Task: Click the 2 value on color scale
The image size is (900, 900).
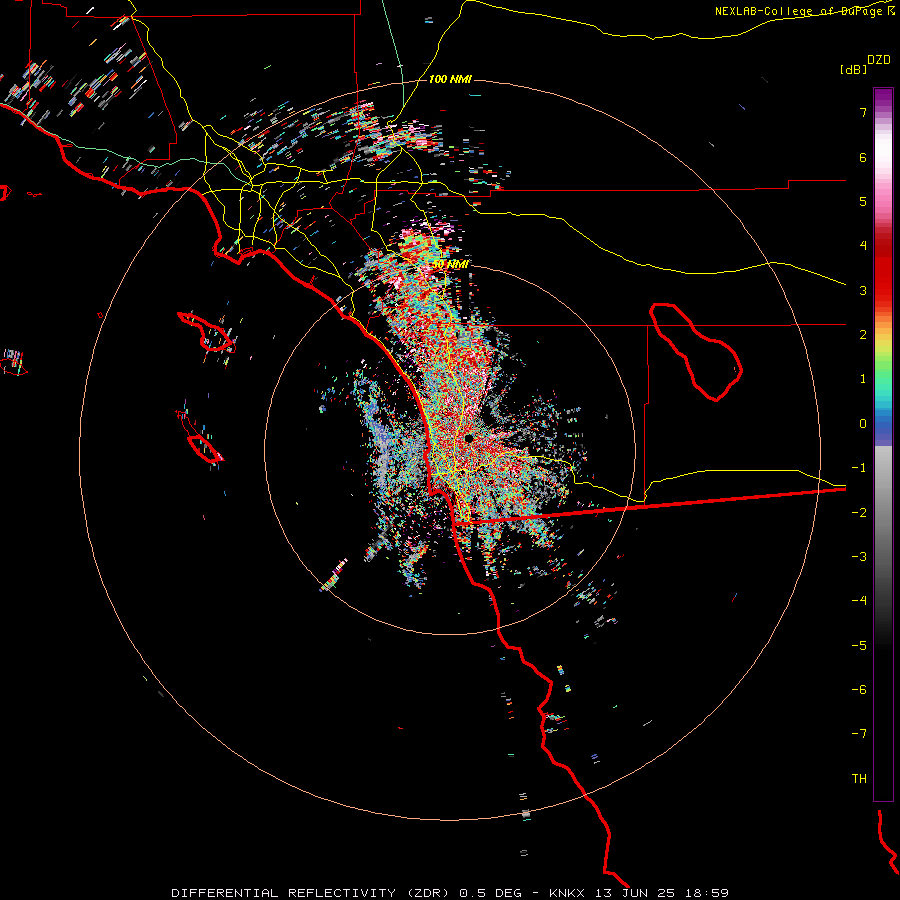Action: point(863,335)
